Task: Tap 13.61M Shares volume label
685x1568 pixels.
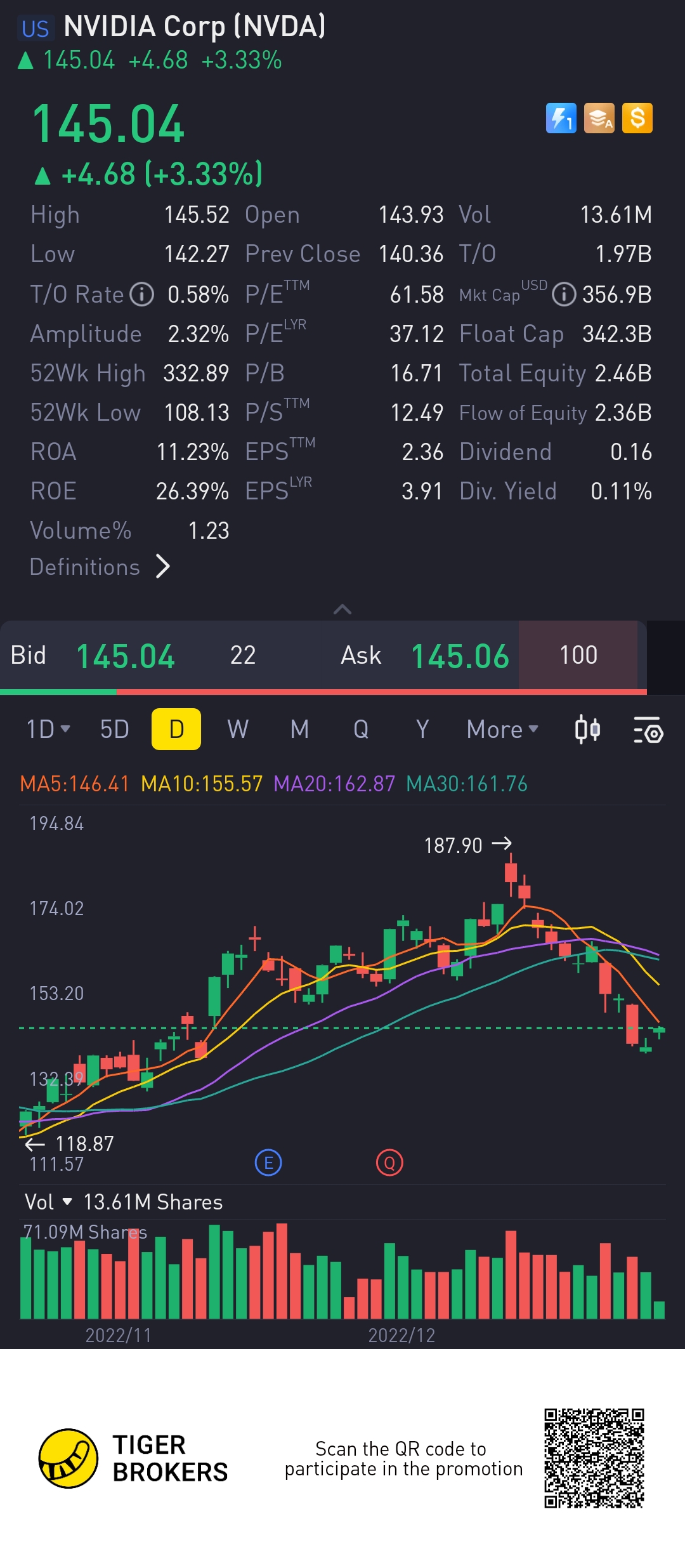Action: point(153,1202)
